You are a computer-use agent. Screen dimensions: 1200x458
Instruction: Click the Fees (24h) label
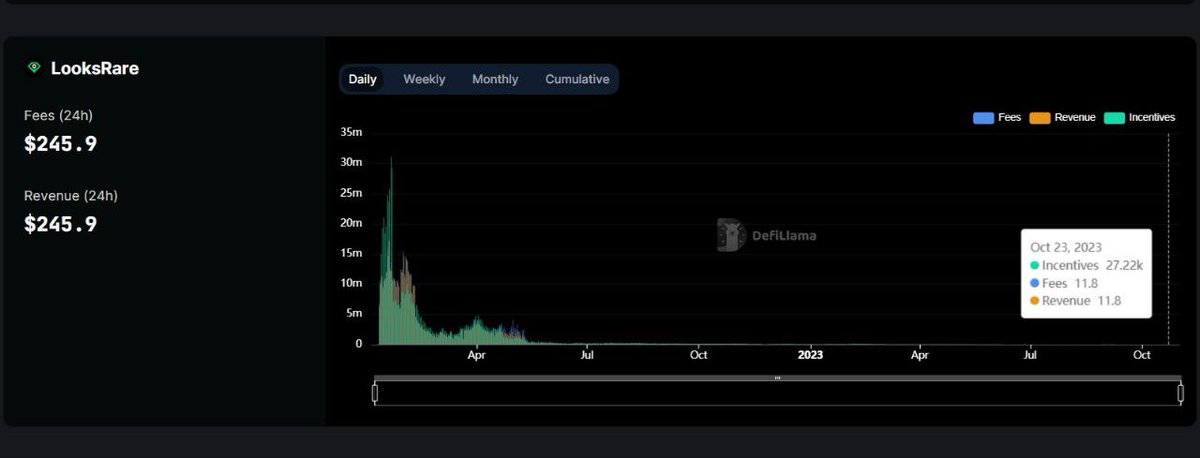coord(58,115)
